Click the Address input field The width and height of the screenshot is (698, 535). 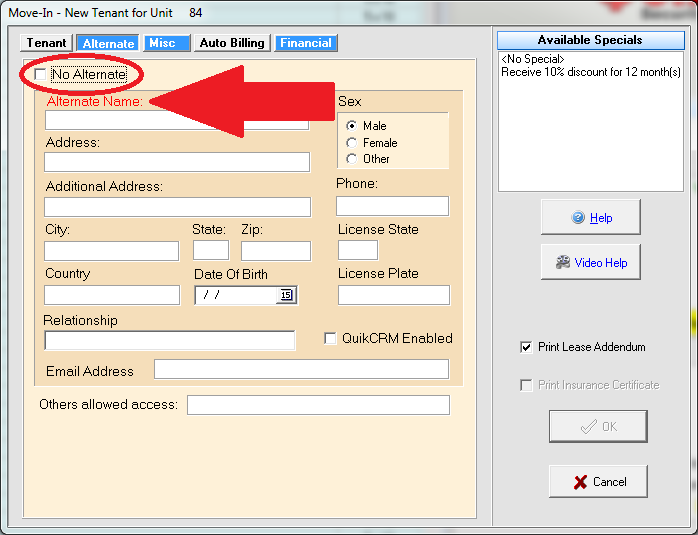pyautogui.click(x=177, y=162)
